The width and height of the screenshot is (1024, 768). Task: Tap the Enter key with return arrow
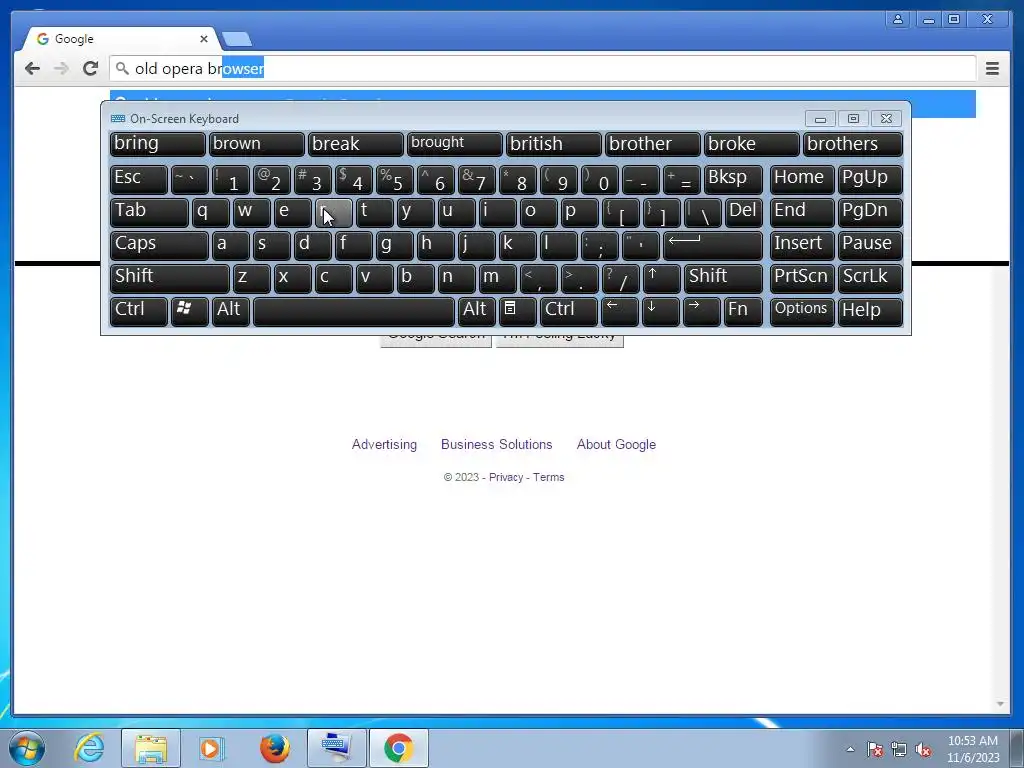coord(713,246)
